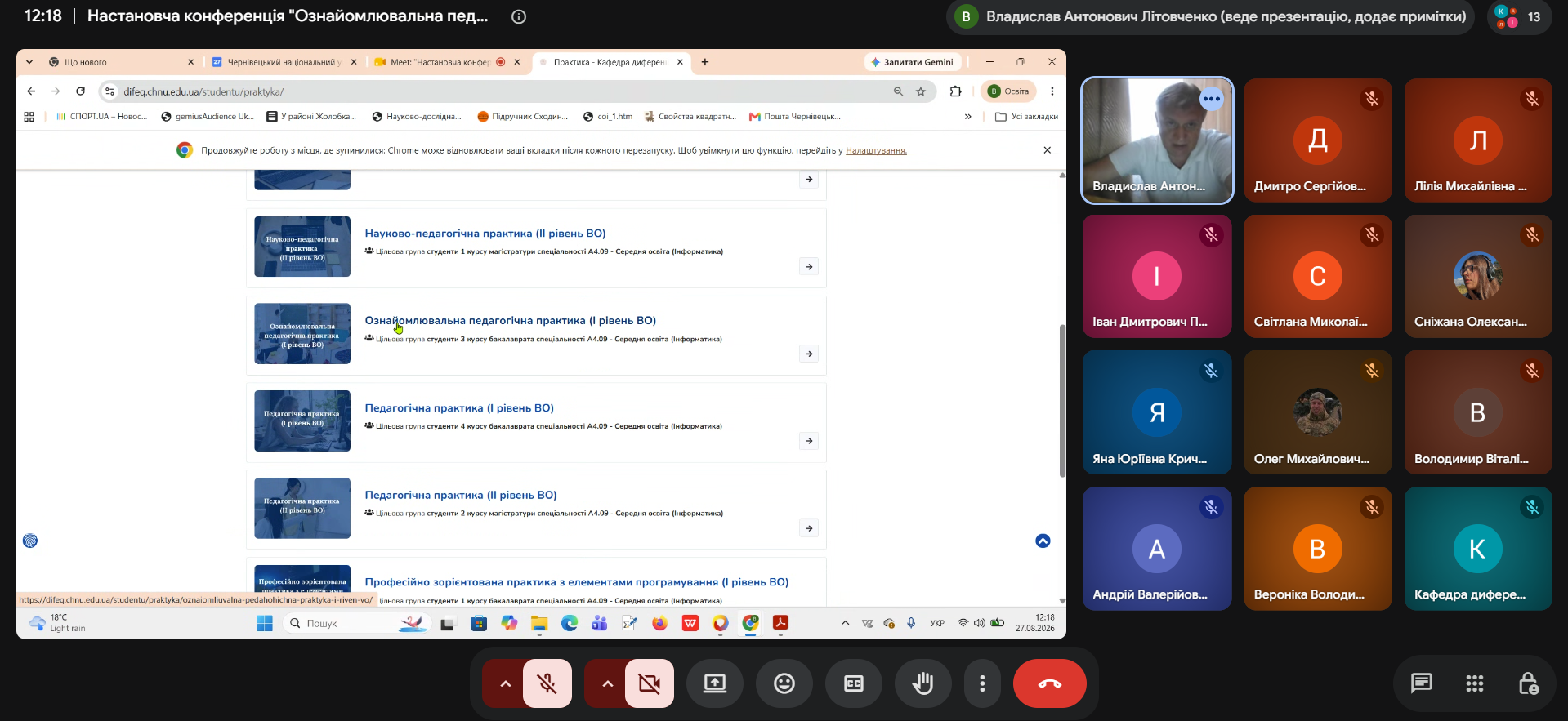Open meeting details info icon

point(518,16)
